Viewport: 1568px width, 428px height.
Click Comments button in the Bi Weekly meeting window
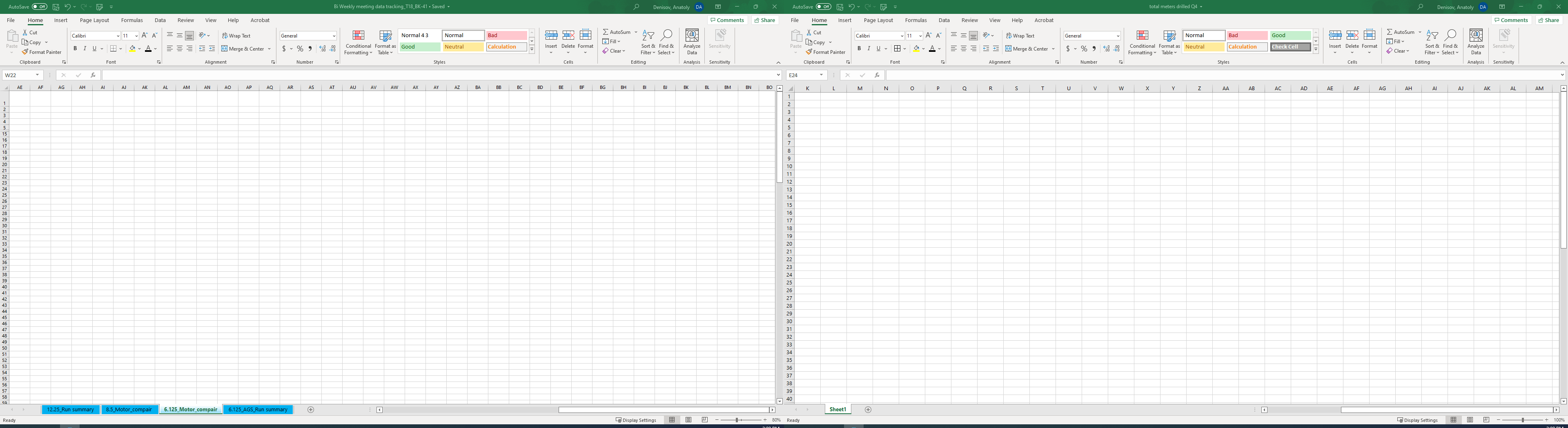pyautogui.click(x=727, y=21)
